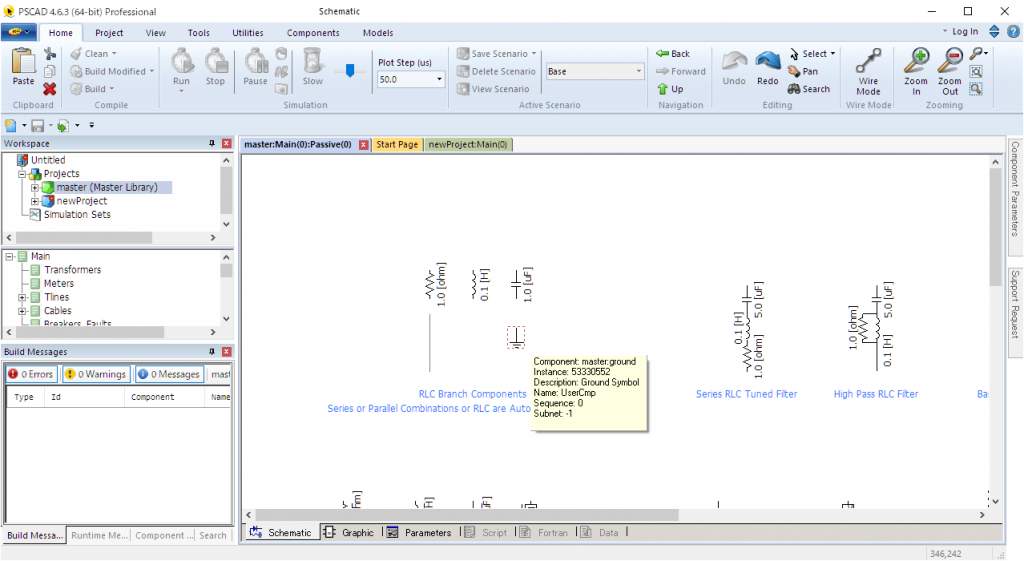1024x561 pixels.
Task: Open the Base scenario dropdown
Action: [x=639, y=72]
